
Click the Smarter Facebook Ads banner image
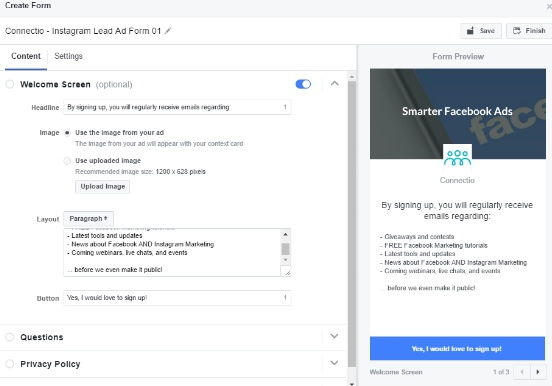[458, 113]
